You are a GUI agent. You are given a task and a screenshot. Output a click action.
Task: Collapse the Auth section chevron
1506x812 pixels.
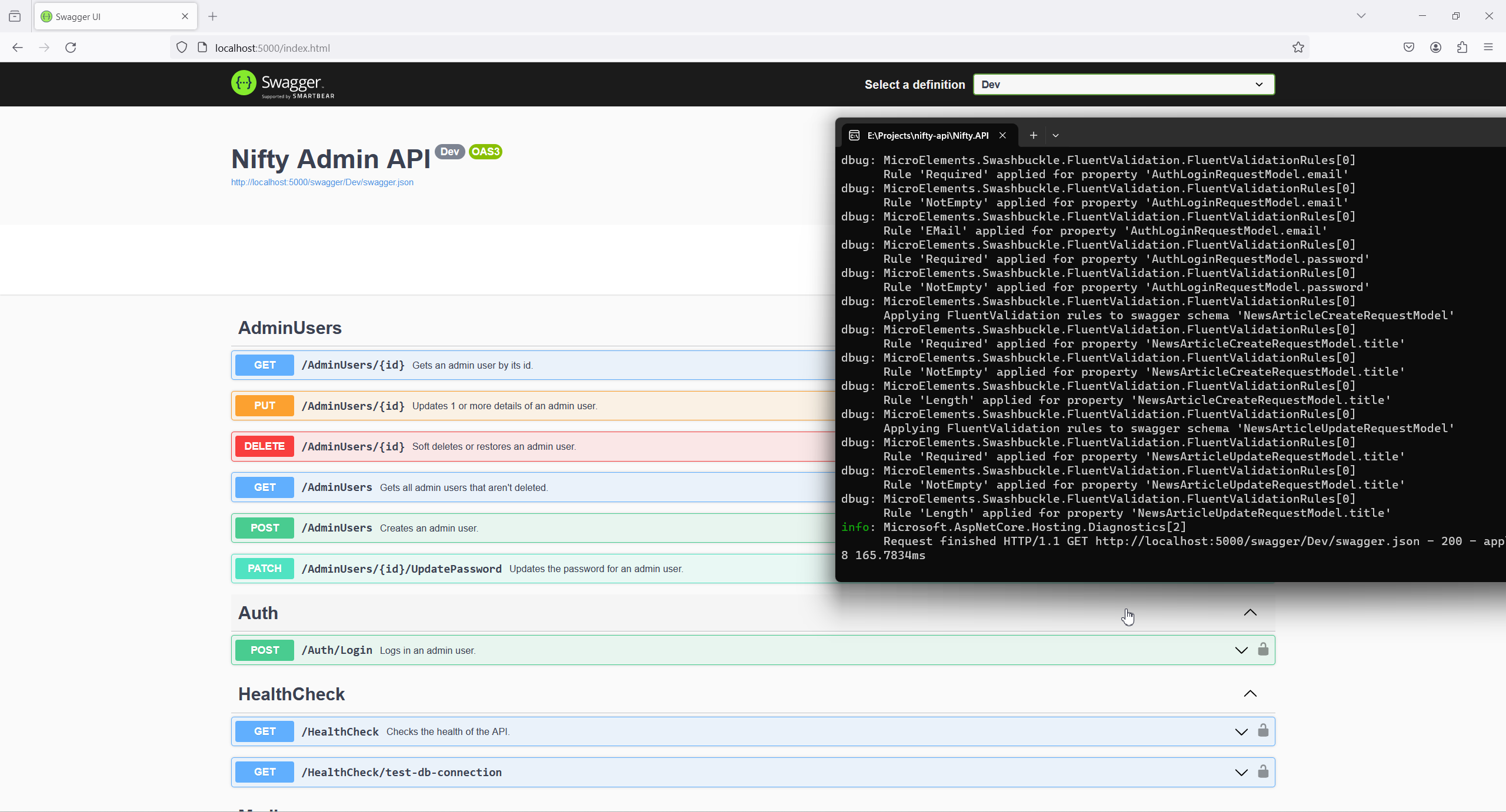pos(1250,613)
